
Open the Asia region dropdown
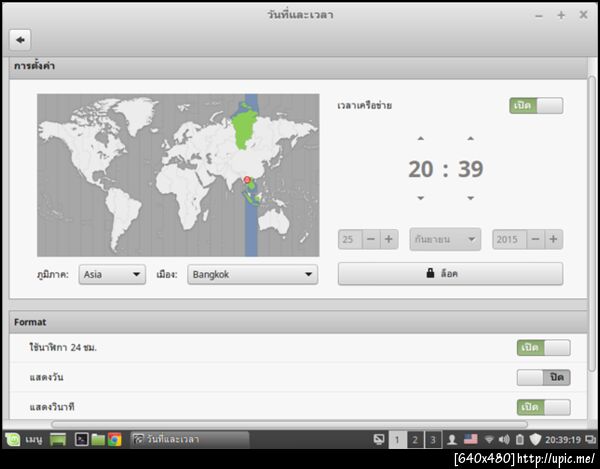coord(112,274)
